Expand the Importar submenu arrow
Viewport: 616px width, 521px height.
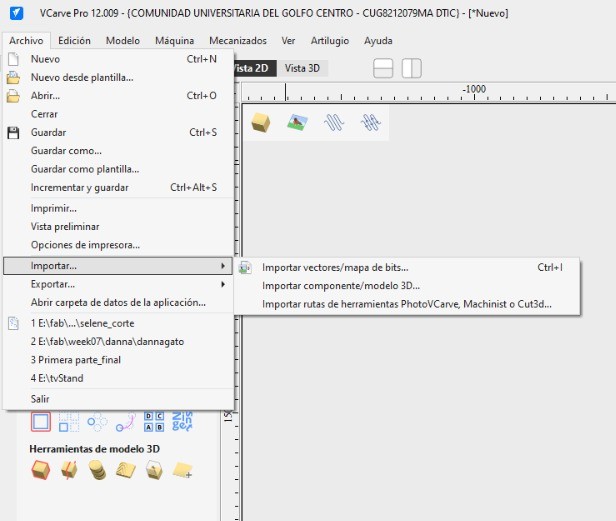(x=223, y=266)
